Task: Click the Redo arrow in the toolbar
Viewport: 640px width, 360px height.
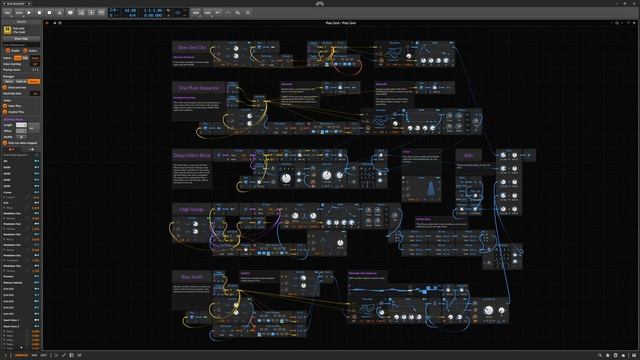Action: tap(228, 13)
